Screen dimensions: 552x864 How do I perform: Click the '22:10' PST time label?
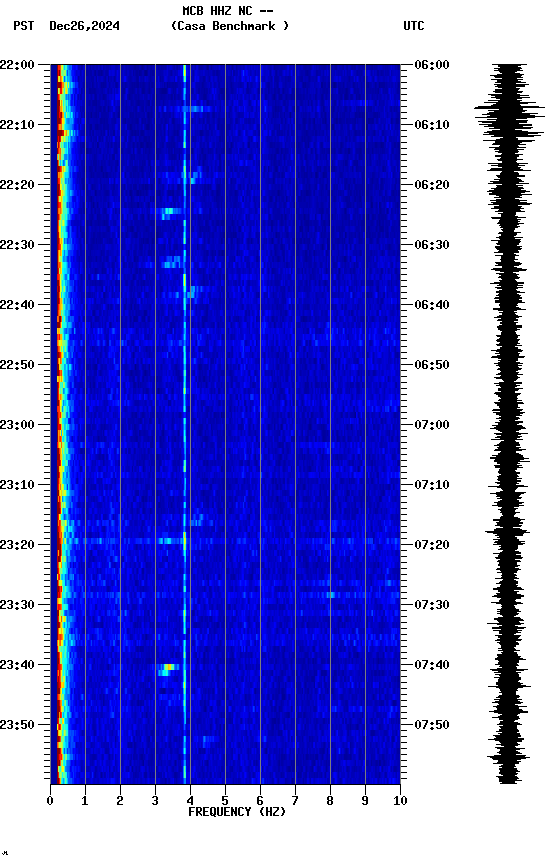(17, 125)
